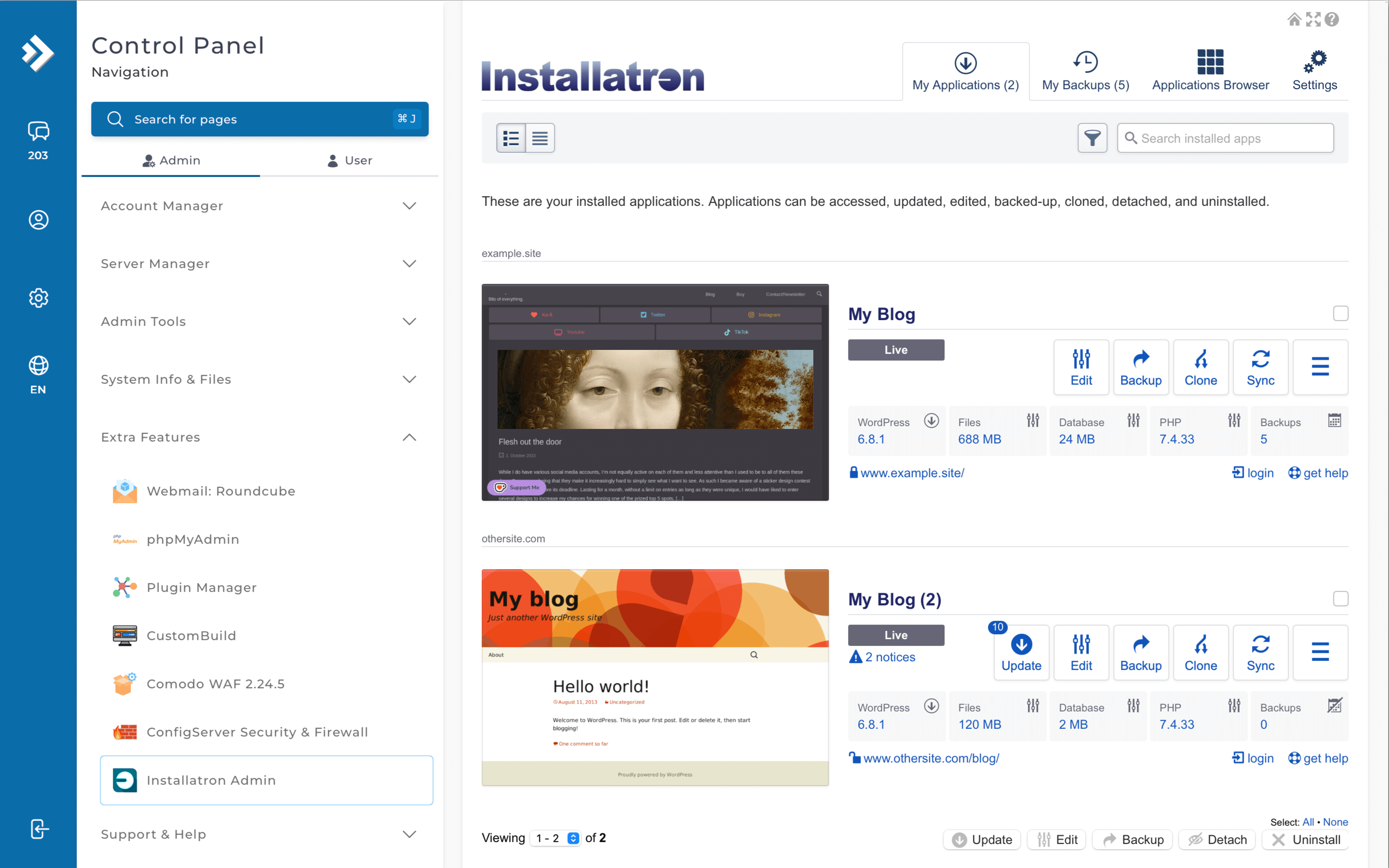Click the bottom Detach button
The height and width of the screenshot is (868, 1389).
tap(1217, 840)
